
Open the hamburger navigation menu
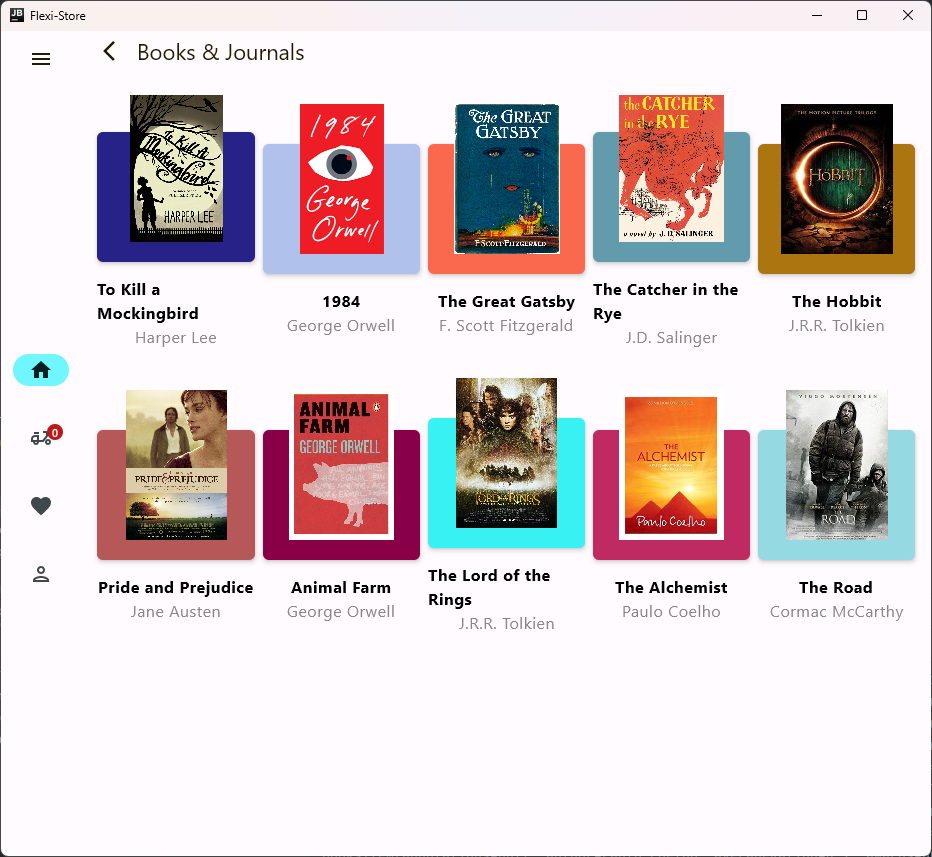tap(41, 59)
